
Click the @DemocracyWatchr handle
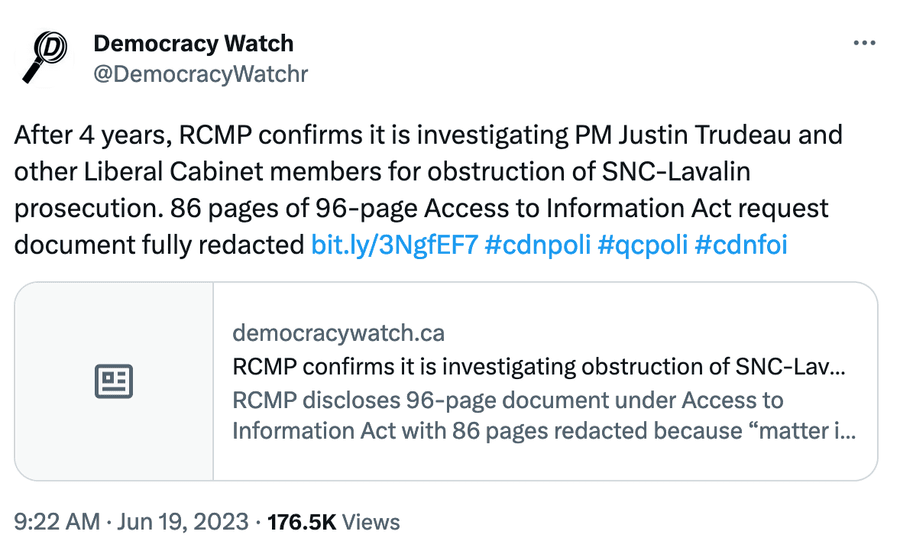tap(200, 74)
